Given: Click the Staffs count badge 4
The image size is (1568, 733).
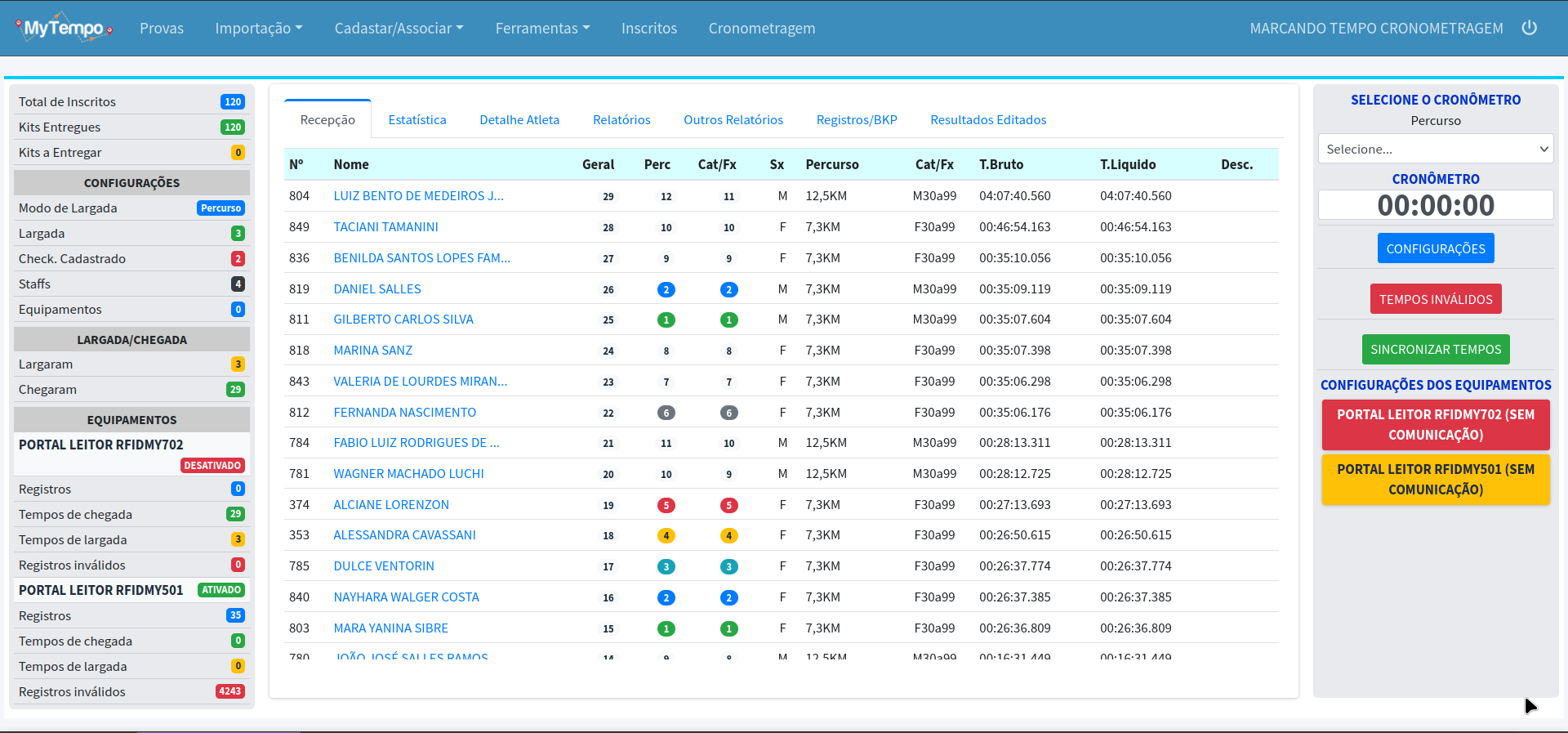Looking at the screenshot, I should [238, 284].
